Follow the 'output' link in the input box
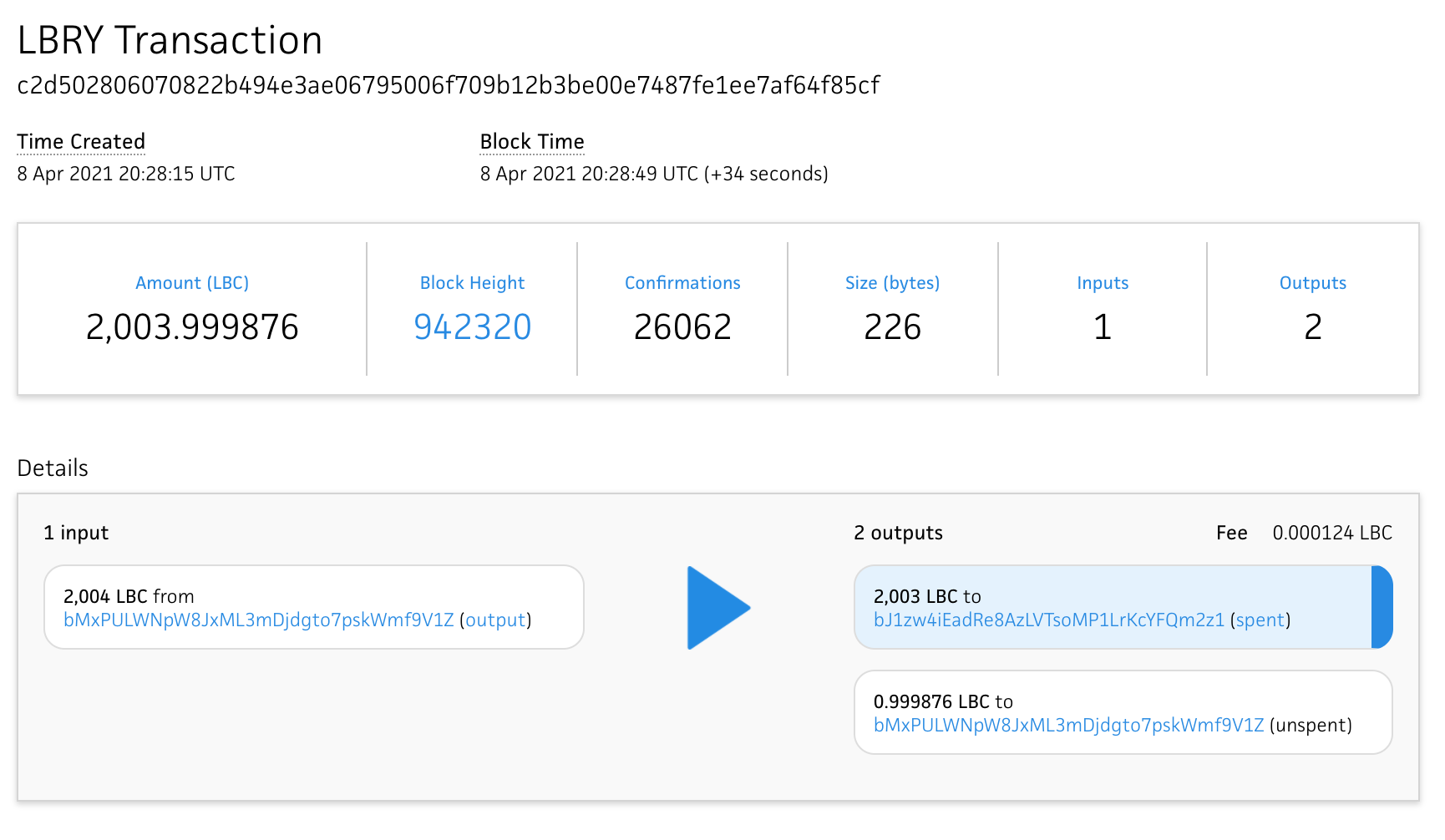Viewport: 1445px width, 840px height. click(x=495, y=620)
